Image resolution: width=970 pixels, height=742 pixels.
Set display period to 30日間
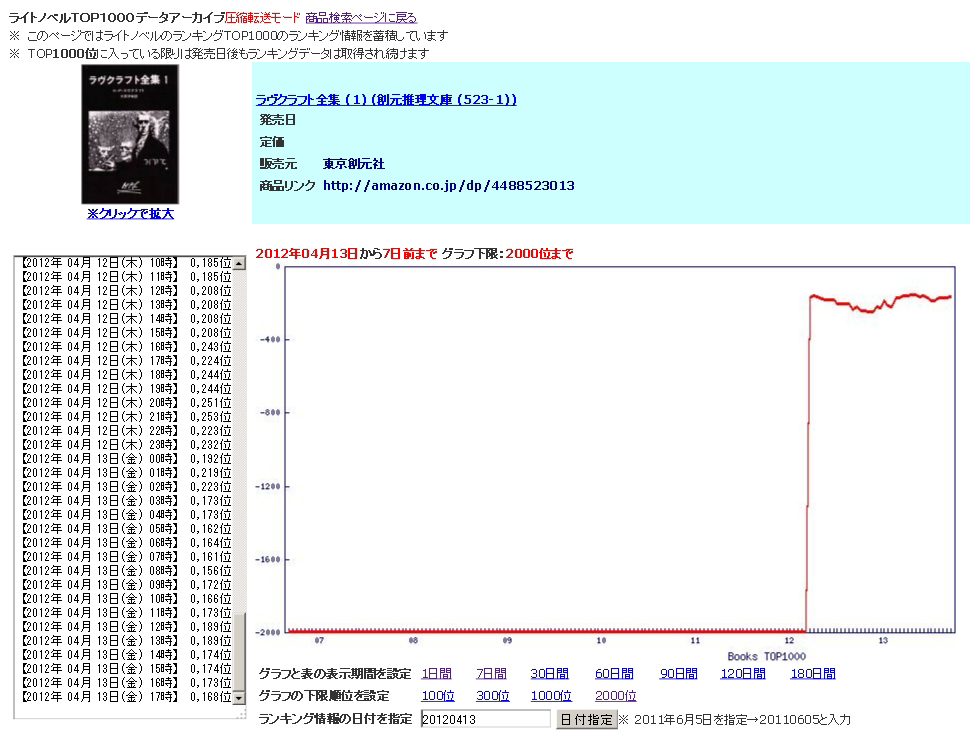(x=549, y=674)
